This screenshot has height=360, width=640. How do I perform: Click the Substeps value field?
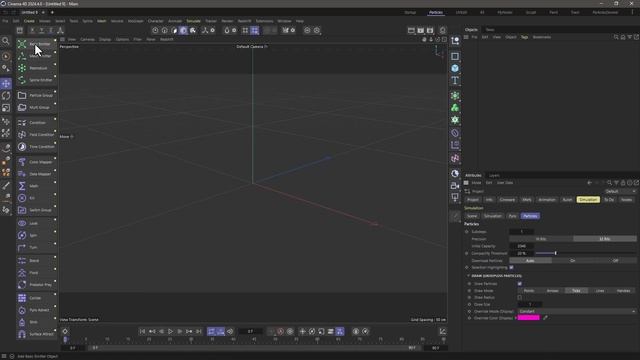click(522, 232)
